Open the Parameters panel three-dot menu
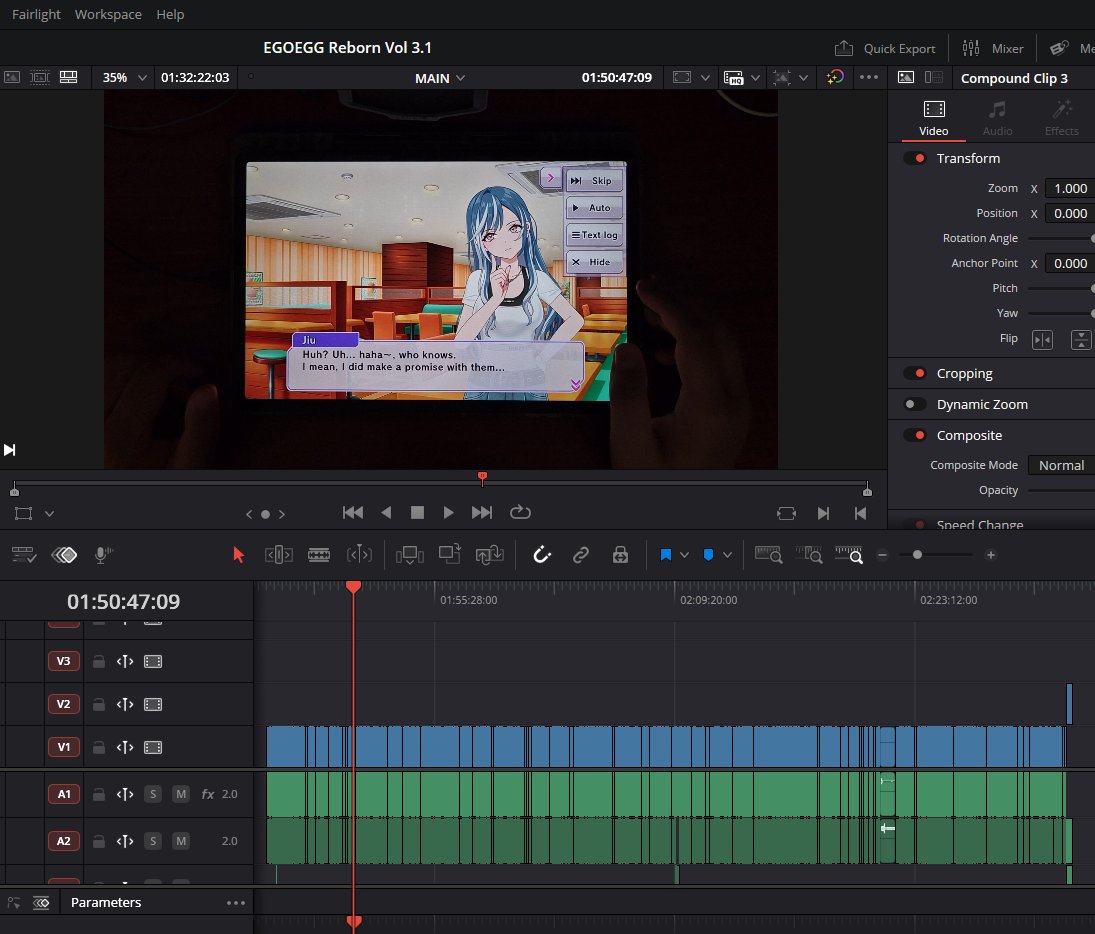The image size is (1095, 934). coord(236,903)
